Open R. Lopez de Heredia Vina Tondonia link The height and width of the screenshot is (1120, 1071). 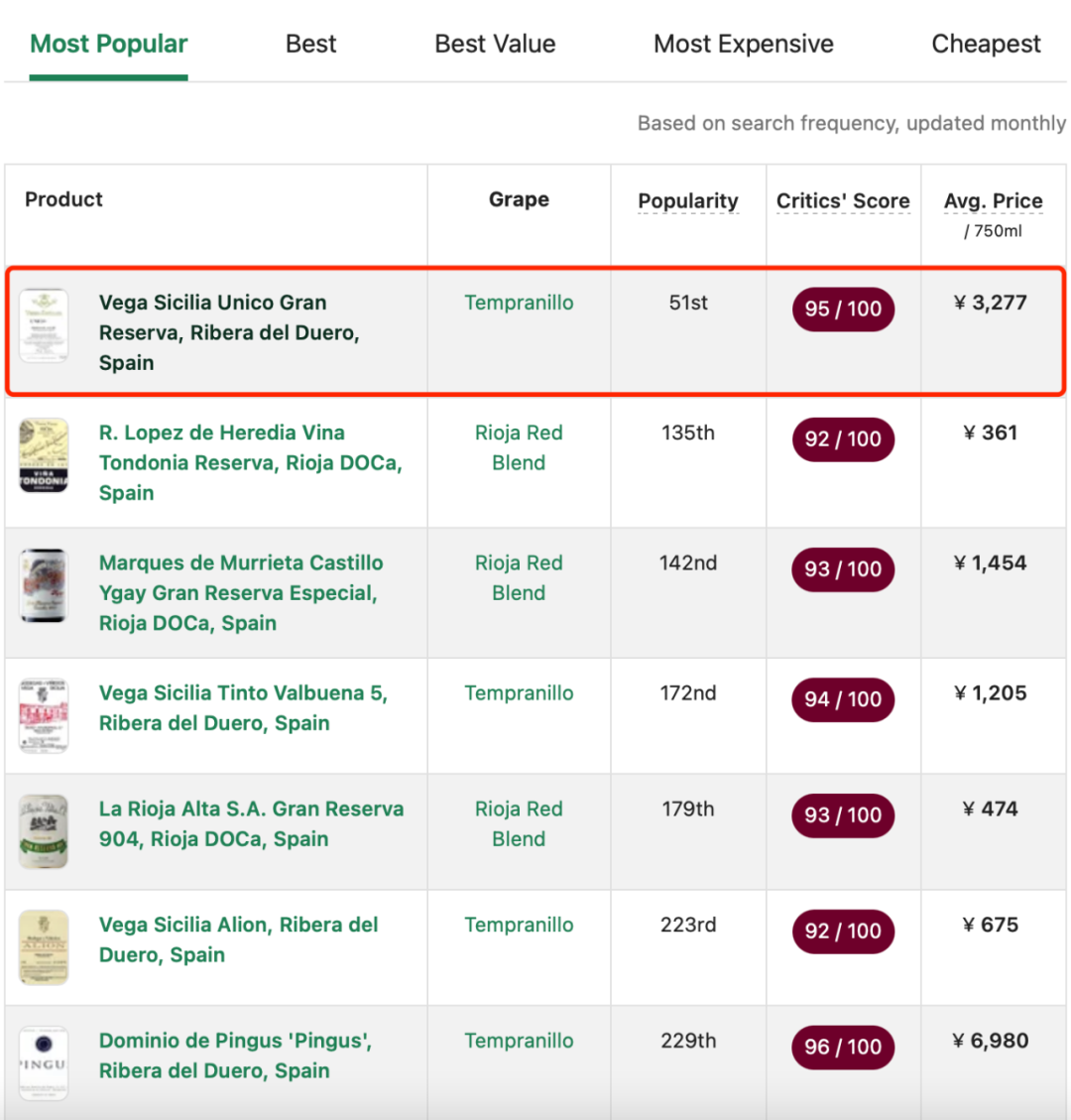click(x=250, y=462)
